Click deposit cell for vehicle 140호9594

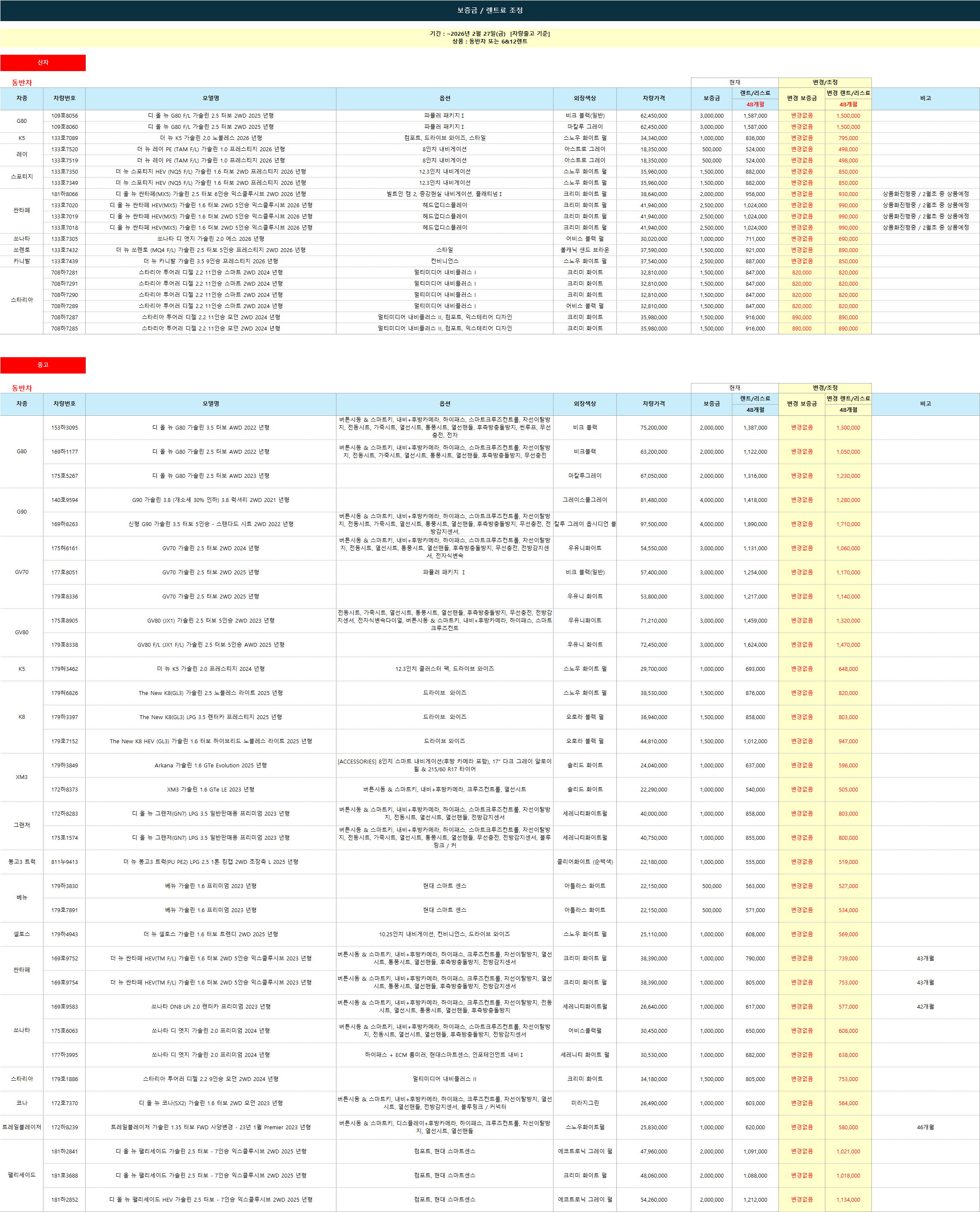click(711, 500)
